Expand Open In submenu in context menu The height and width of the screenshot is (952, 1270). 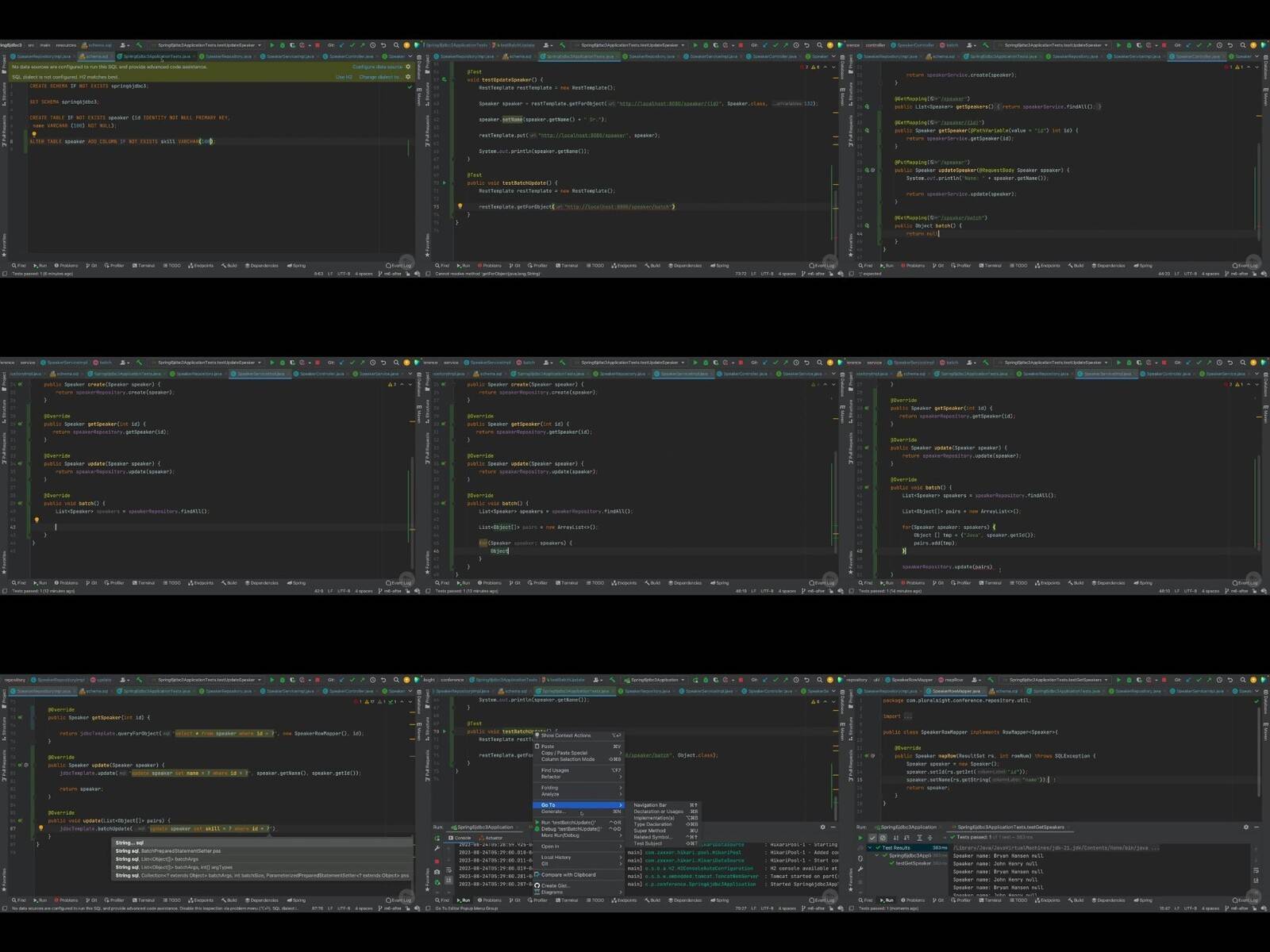coord(578,846)
